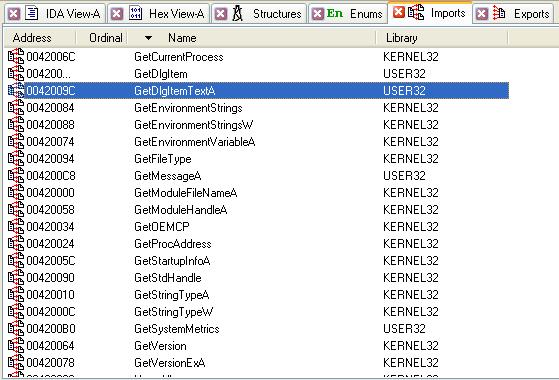559x380 pixels.
Task: Click address 0042006C
Action: [51, 57]
